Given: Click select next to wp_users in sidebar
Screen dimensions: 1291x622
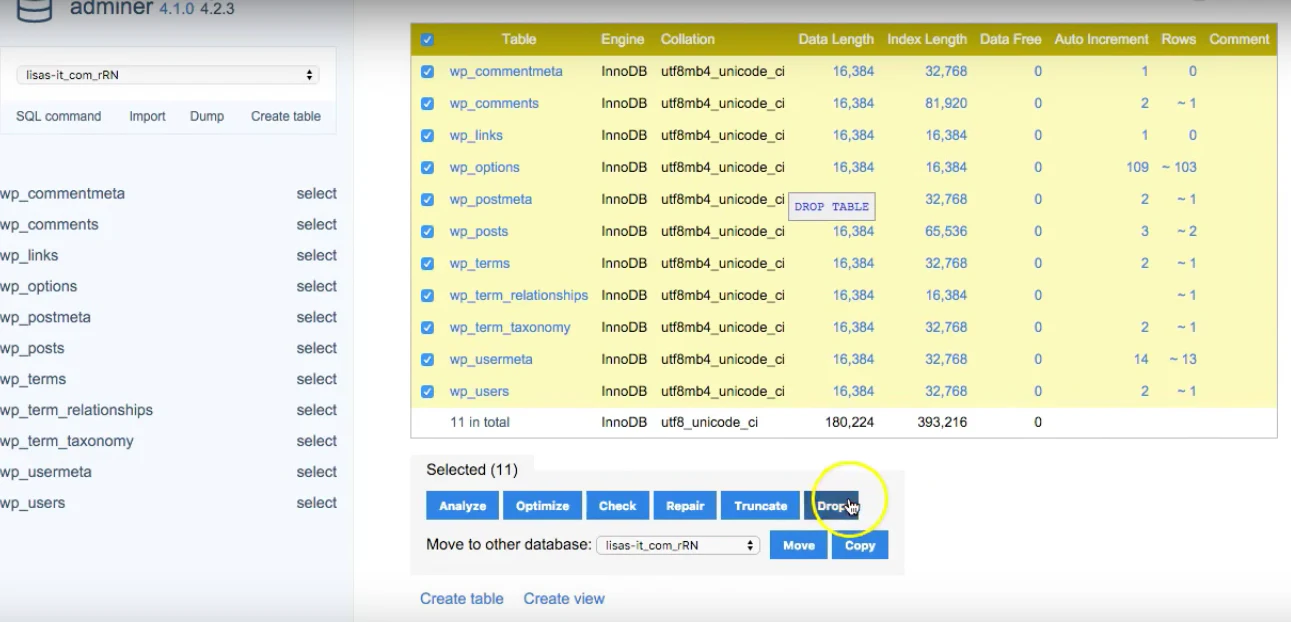Looking at the screenshot, I should click(x=317, y=504).
